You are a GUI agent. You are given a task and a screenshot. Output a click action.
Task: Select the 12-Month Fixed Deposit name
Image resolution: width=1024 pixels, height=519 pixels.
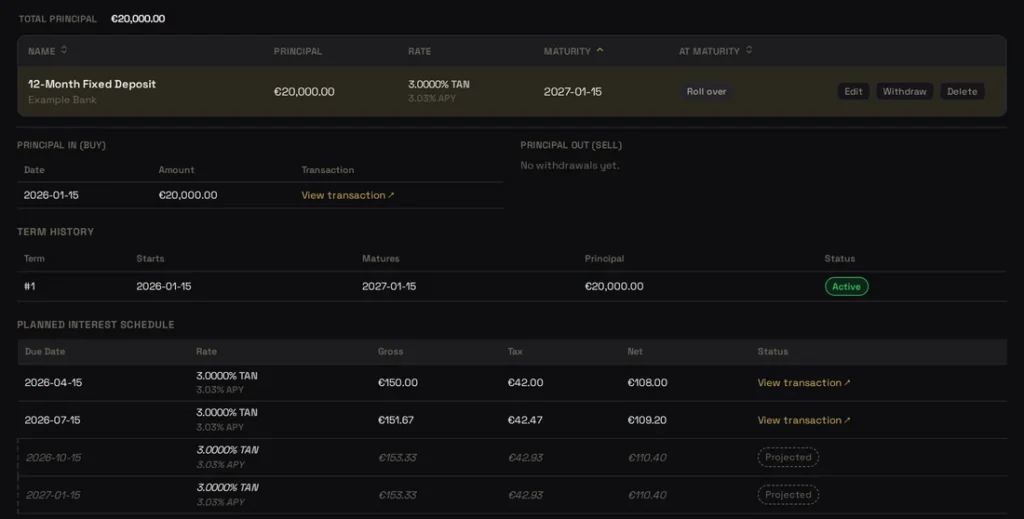pyautogui.click(x=92, y=84)
